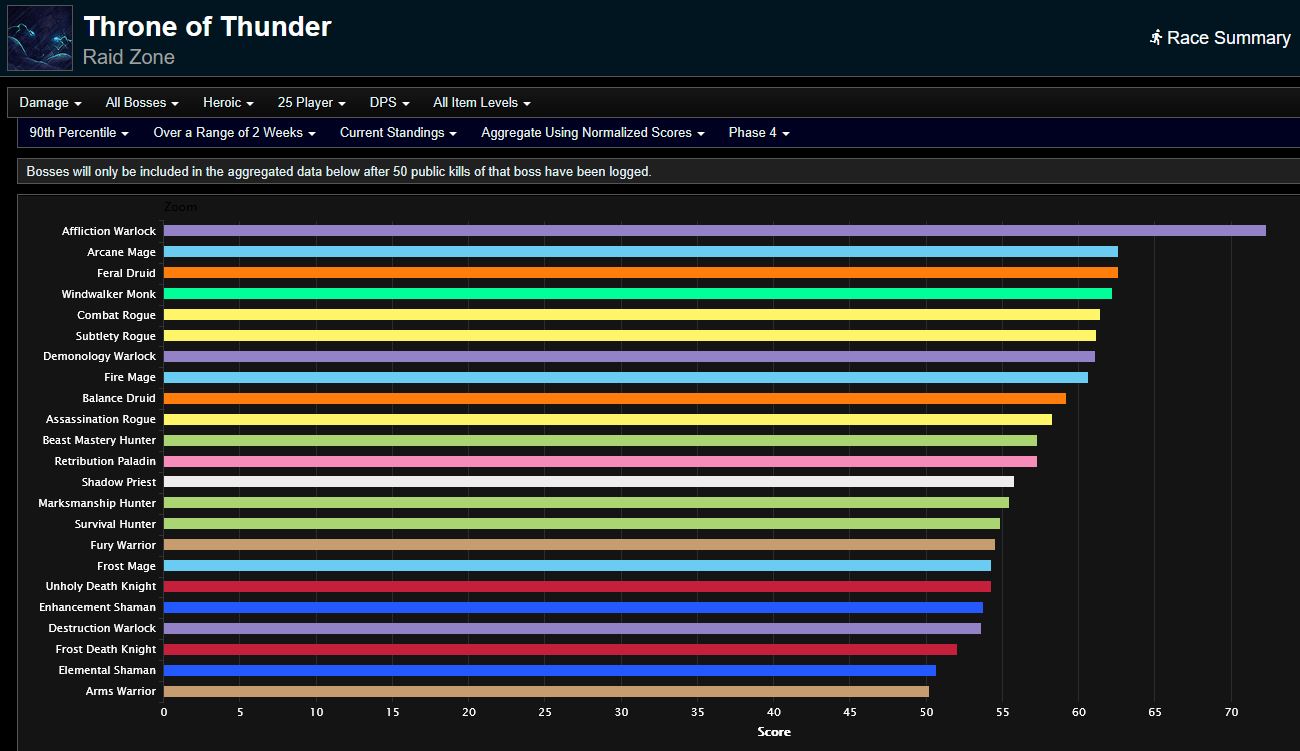Image resolution: width=1300 pixels, height=751 pixels.
Task: Select the Balance Druid bar
Action: tap(614, 399)
